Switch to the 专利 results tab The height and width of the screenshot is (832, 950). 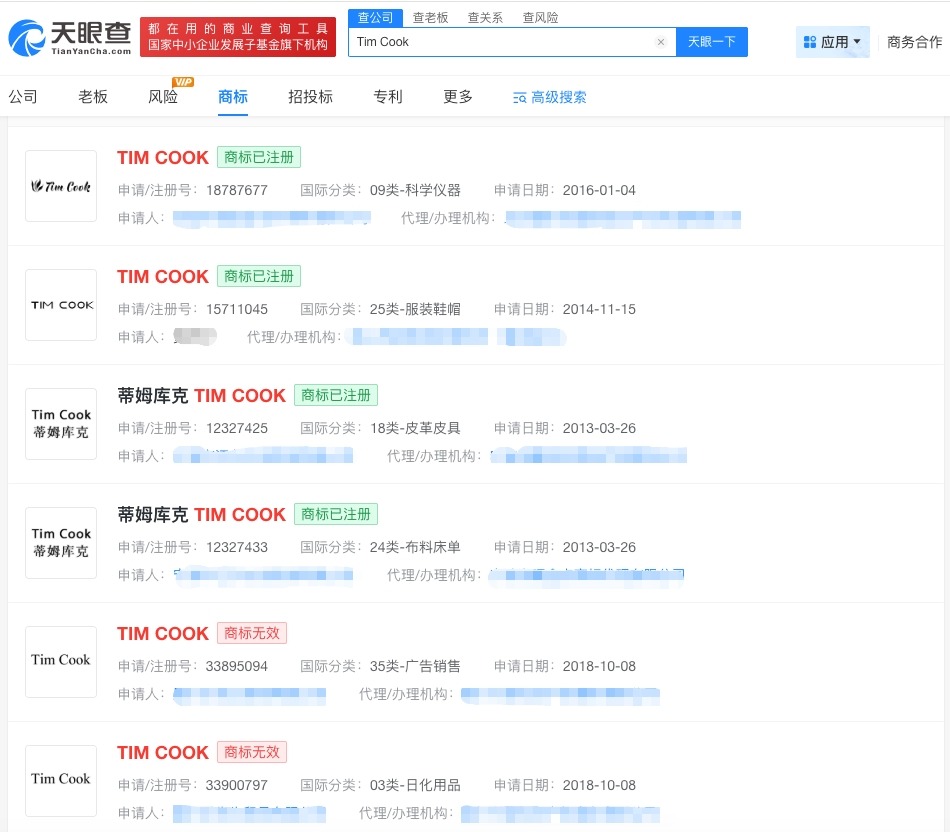388,97
